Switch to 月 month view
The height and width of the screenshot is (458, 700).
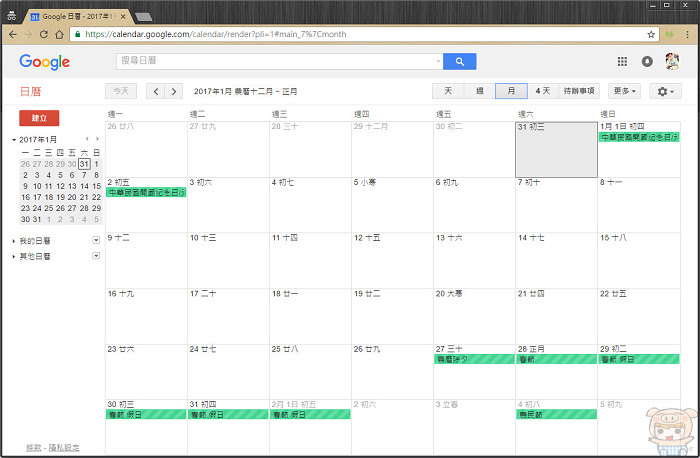[511, 91]
